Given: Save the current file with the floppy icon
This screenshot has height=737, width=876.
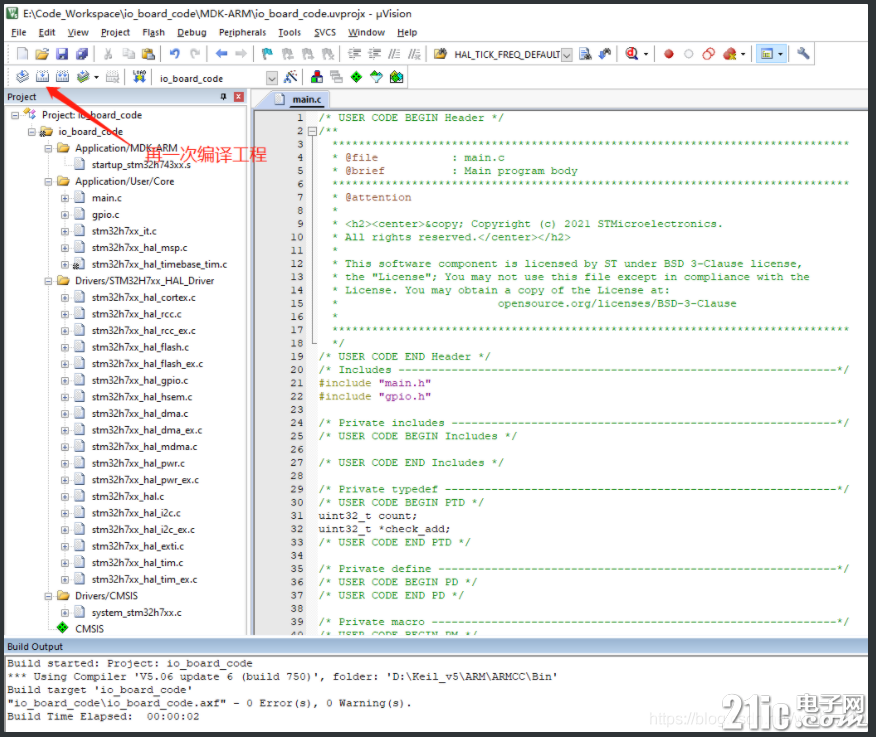Looking at the screenshot, I should (x=62, y=54).
